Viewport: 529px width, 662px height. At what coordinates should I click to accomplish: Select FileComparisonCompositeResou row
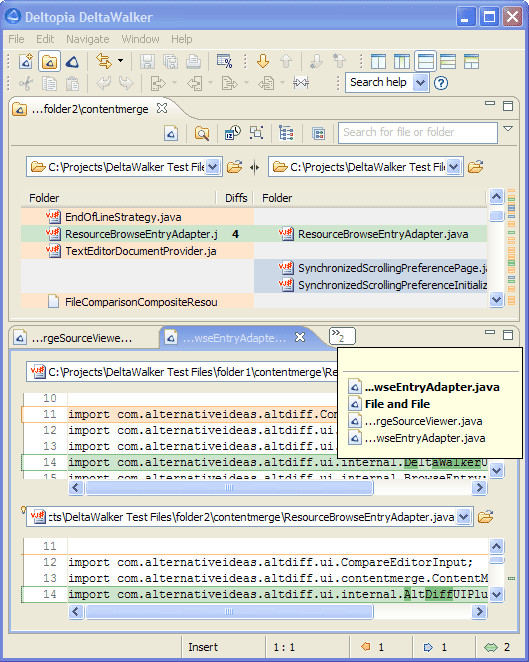coord(137,302)
